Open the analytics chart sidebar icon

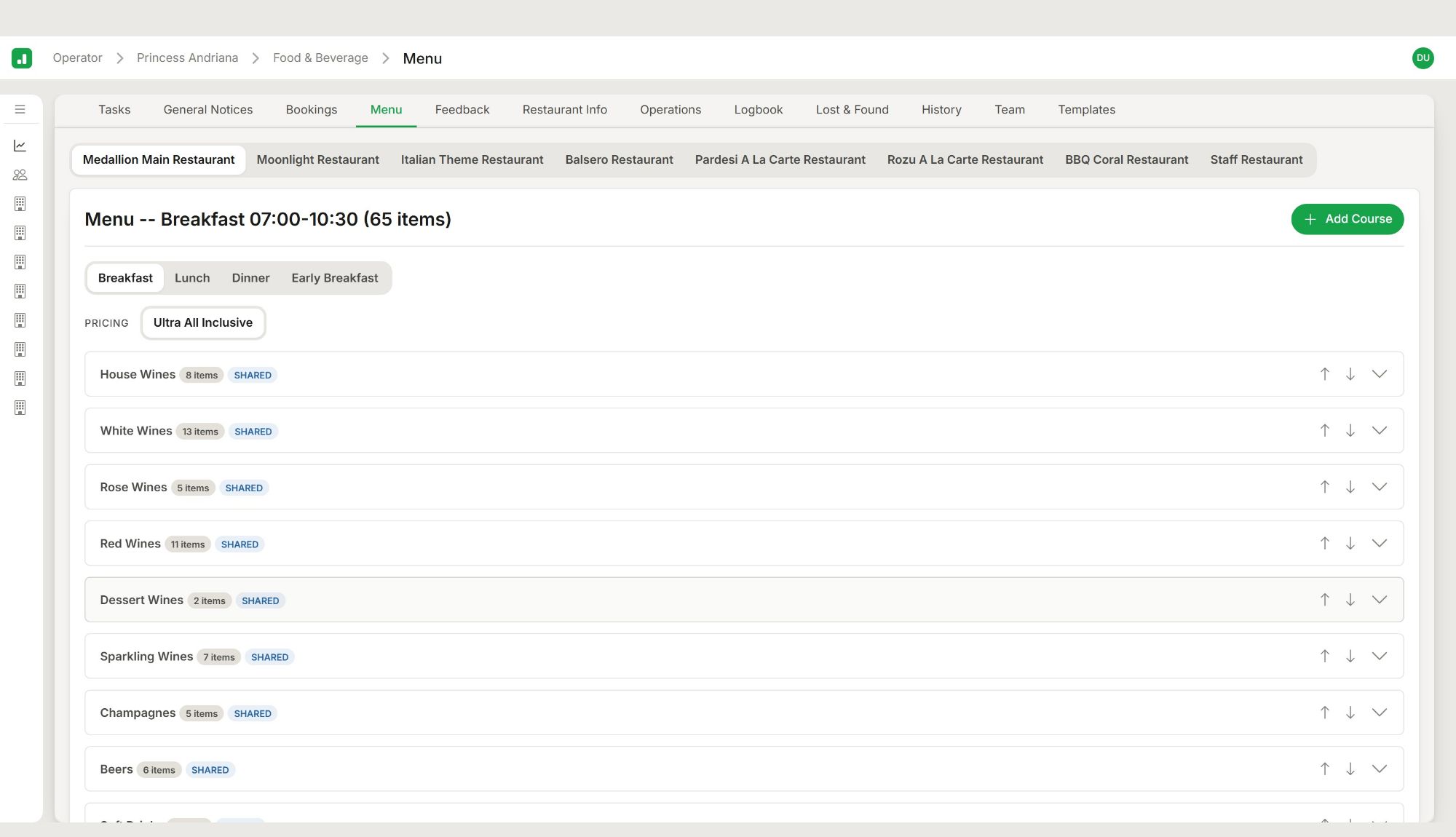click(x=20, y=146)
